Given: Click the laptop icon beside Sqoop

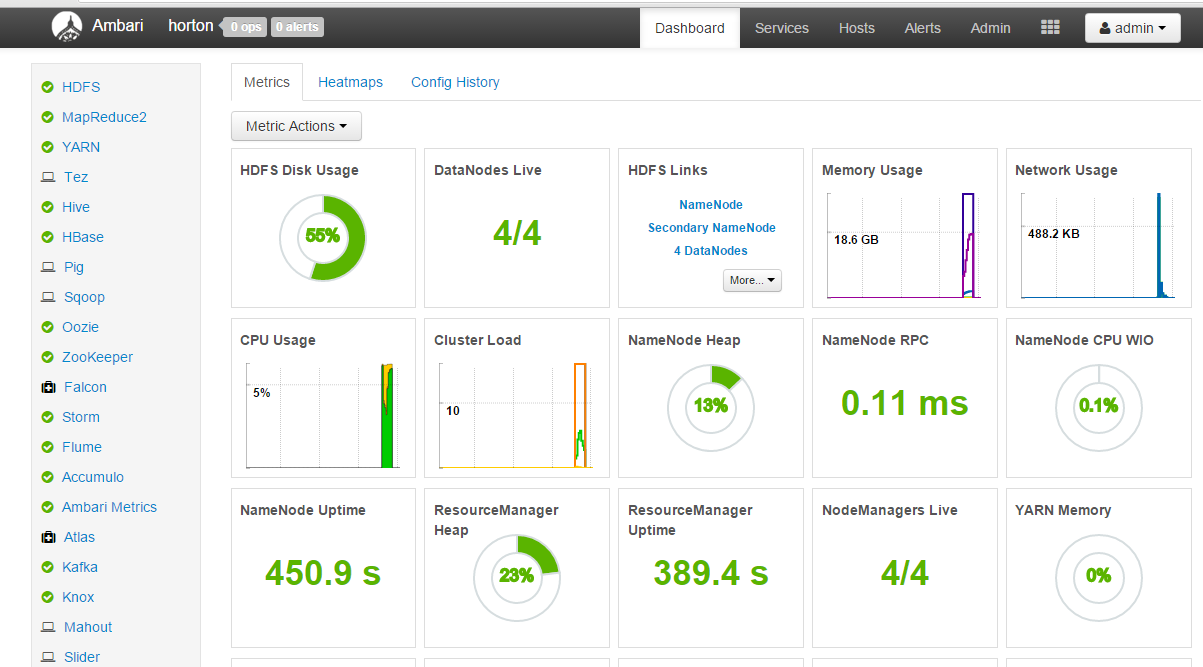Looking at the screenshot, I should point(47,298).
